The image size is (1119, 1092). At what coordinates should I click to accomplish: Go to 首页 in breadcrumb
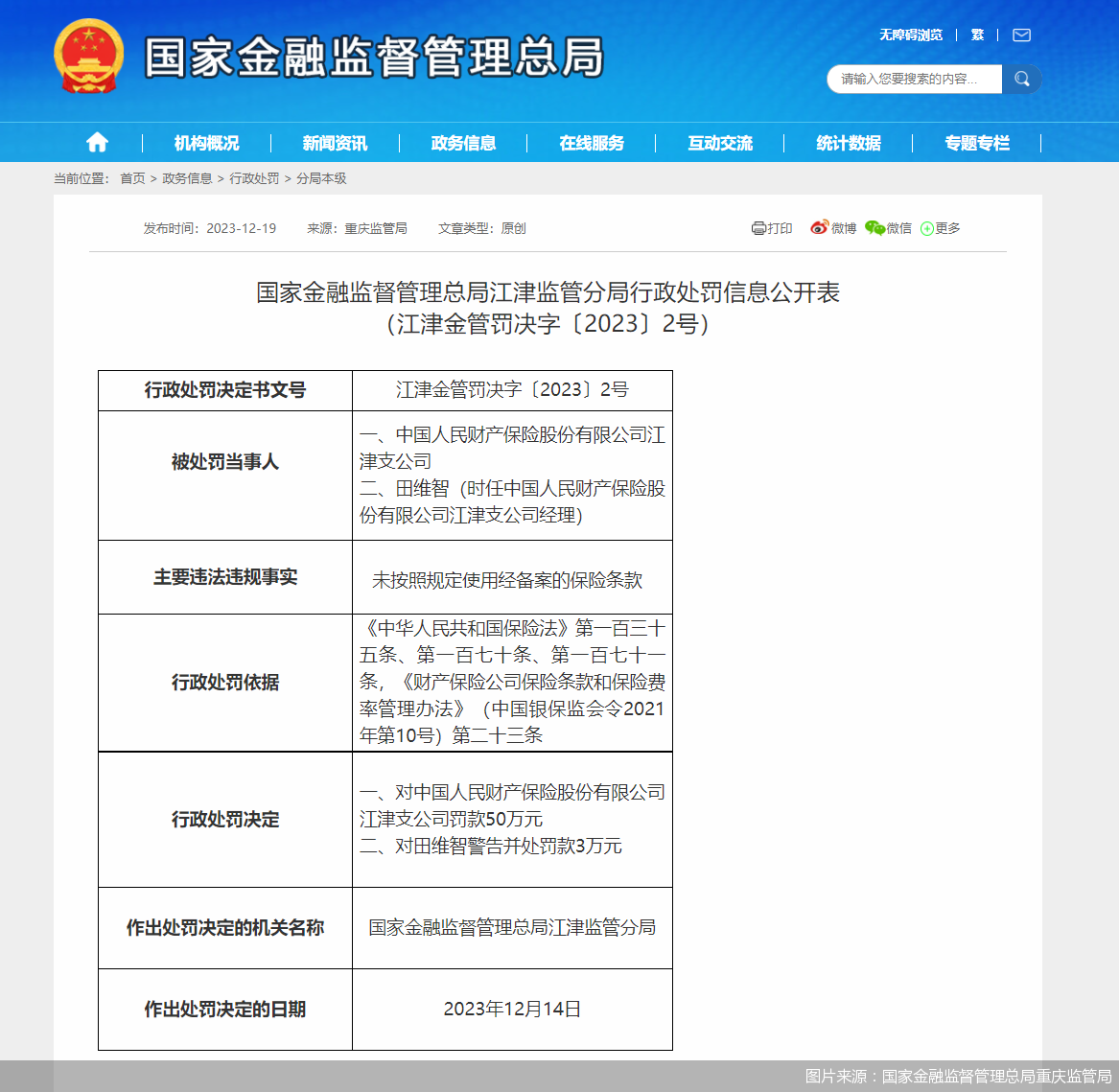click(x=132, y=178)
